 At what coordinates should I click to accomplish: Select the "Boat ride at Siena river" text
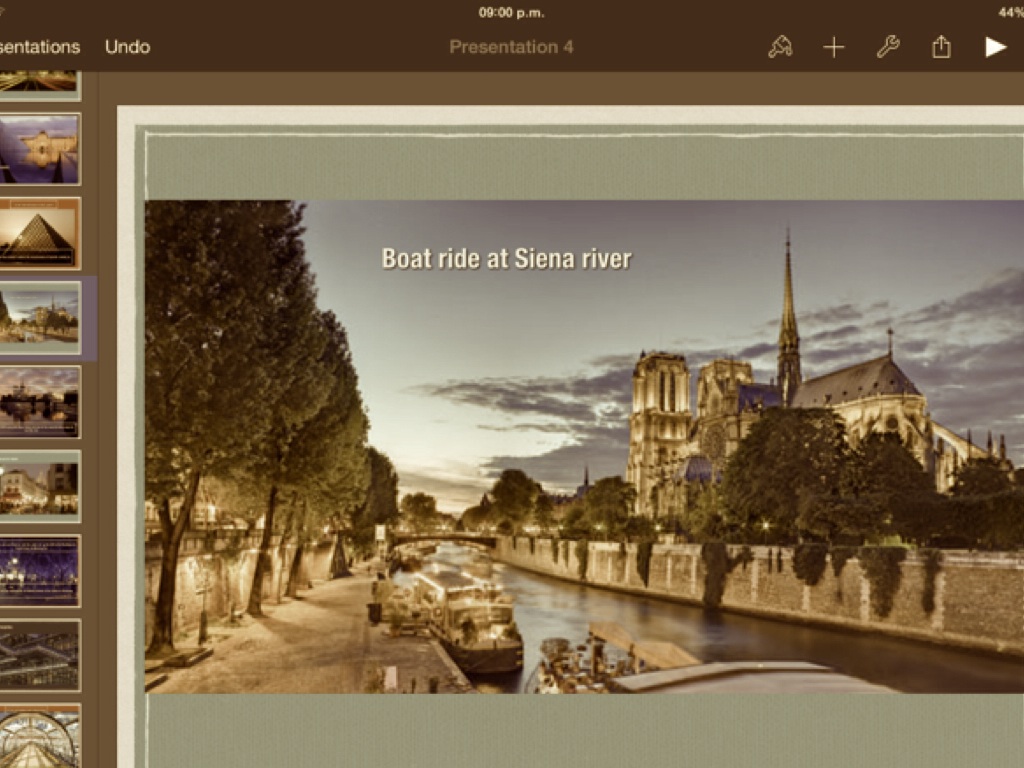coord(506,259)
